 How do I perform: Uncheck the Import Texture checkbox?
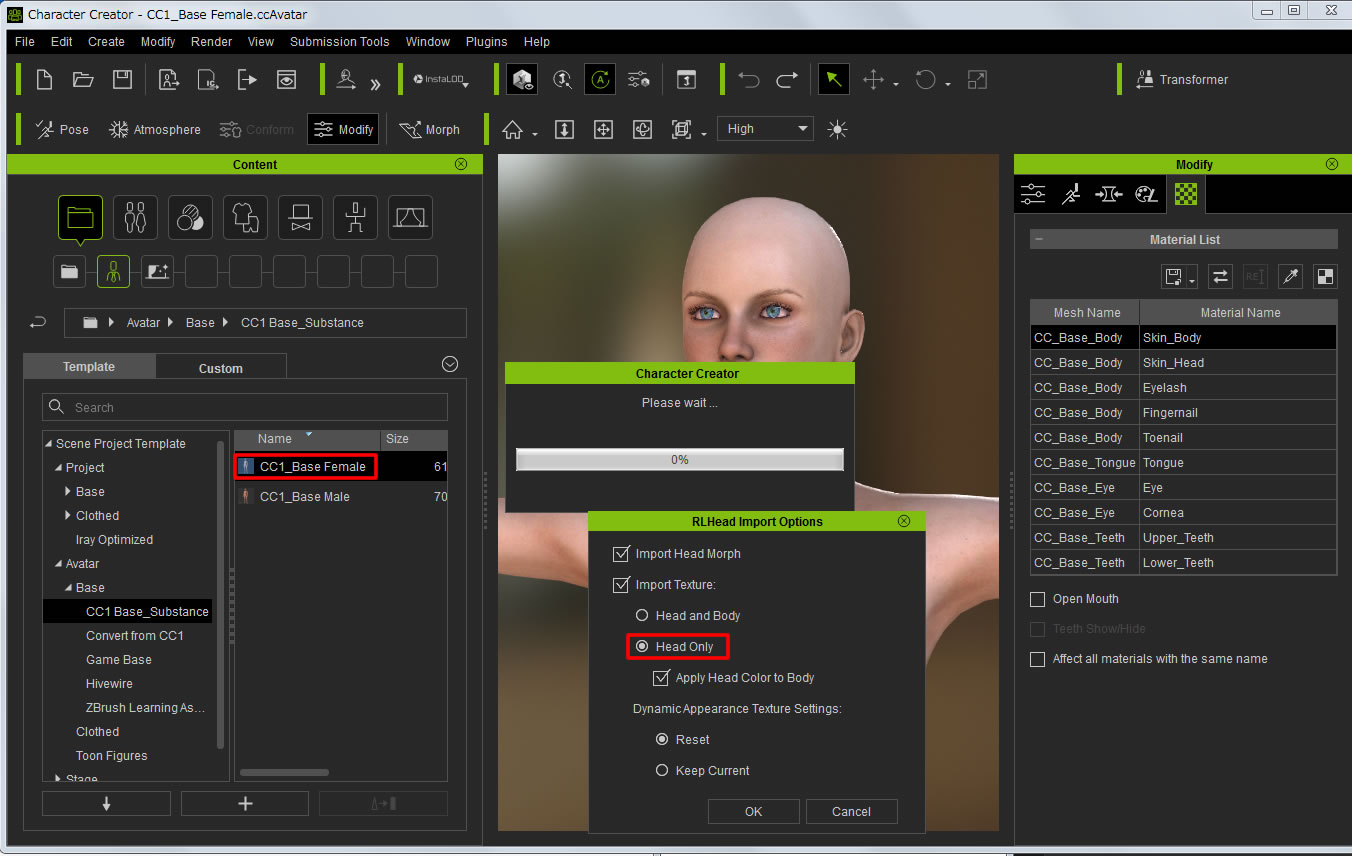tap(621, 584)
